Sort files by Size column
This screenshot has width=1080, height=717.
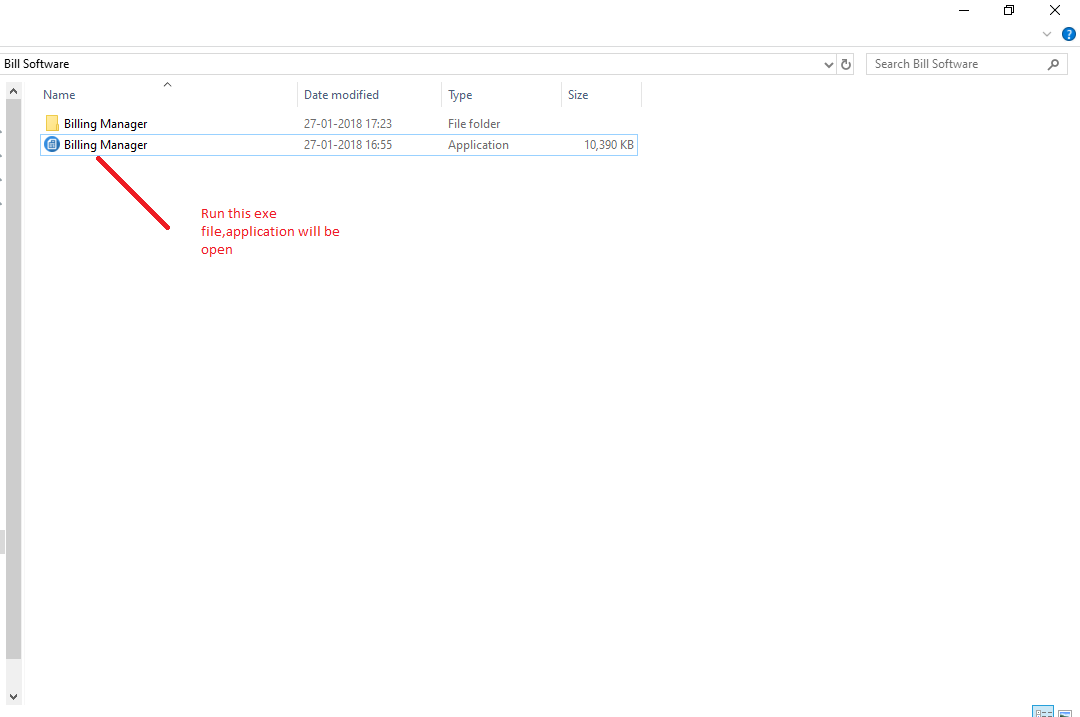(x=601, y=94)
